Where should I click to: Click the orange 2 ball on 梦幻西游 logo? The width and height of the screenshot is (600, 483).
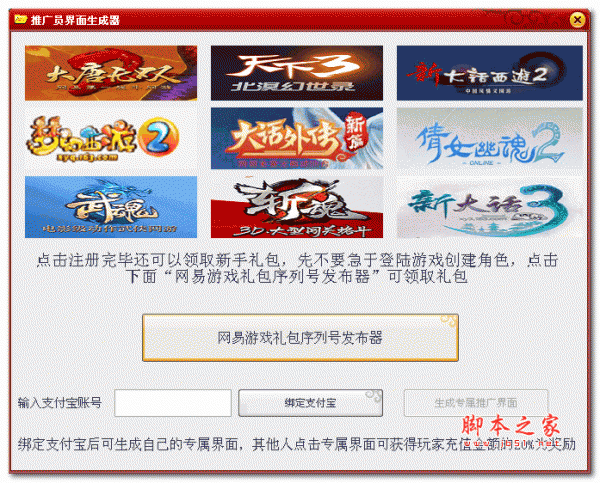(158, 137)
